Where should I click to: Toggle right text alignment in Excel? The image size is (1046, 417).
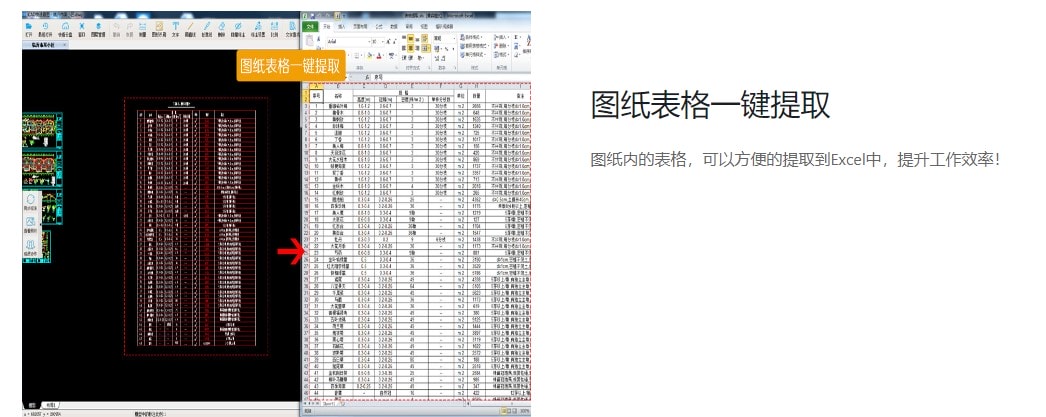click(418, 48)
